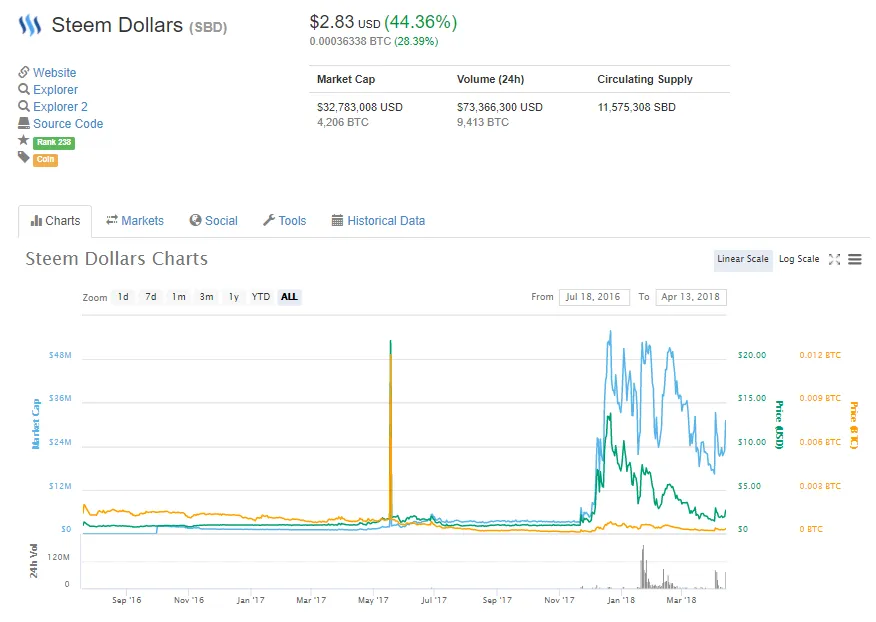The width and height of the screenshot is (876, 622).
Task: Click the laptop icon beside Source Code
Action: click(23, 123)
